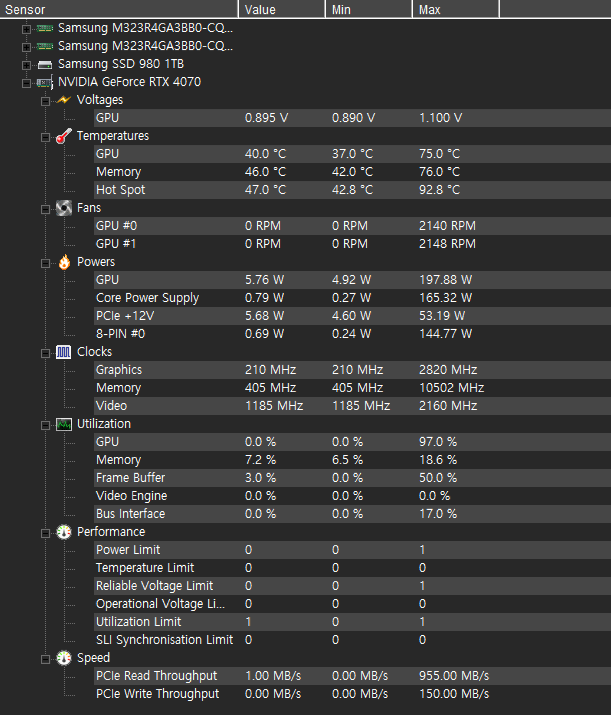Collapse the NVIDIA GeForce RTX 4070 node
Screen dimensions: 611x715
click(26, 83)
